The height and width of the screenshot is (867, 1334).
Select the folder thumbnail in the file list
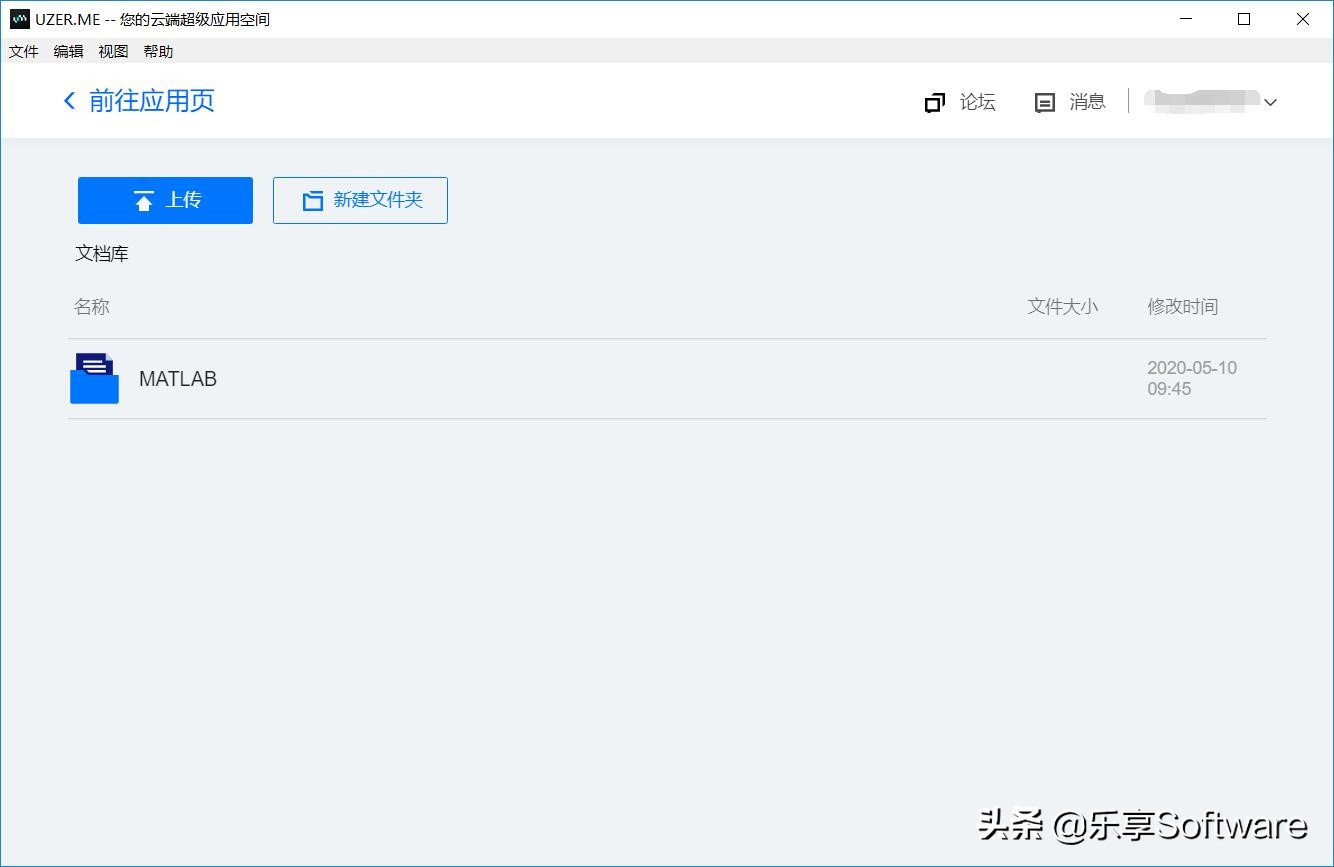click(x=93, y=379)
